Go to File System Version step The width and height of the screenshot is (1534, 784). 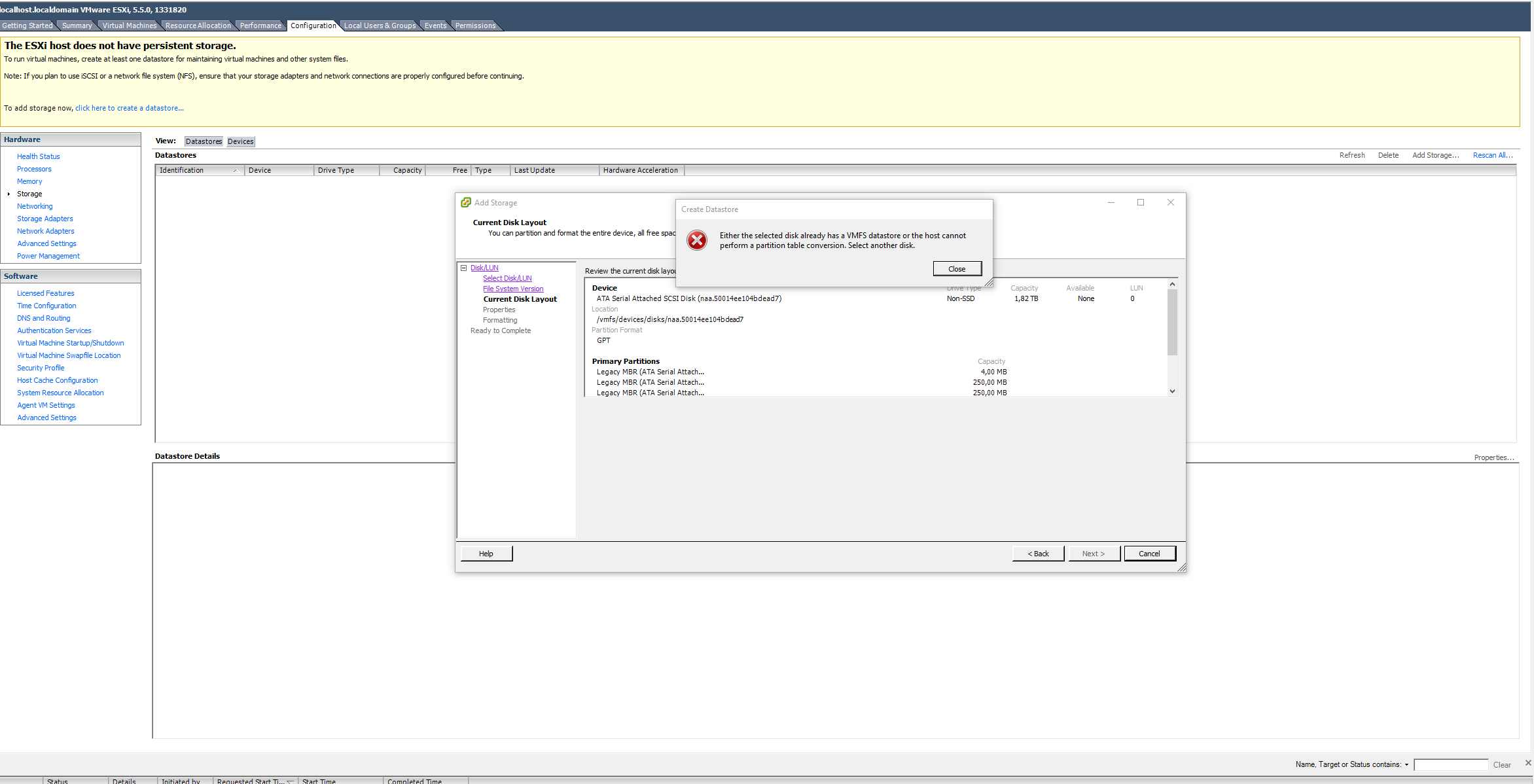[513, 289]
